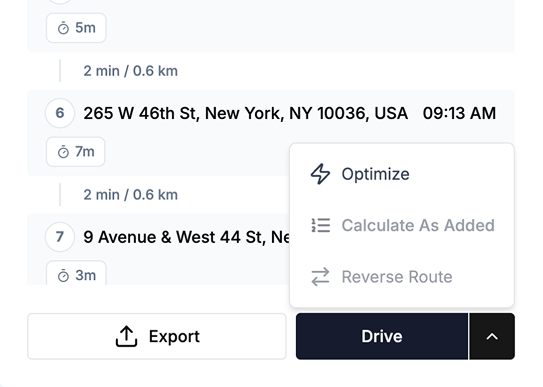Click the travel leg info between stops 6 and 7
The width and height of the screenshot is (543, 387).
tap(131, 195)
